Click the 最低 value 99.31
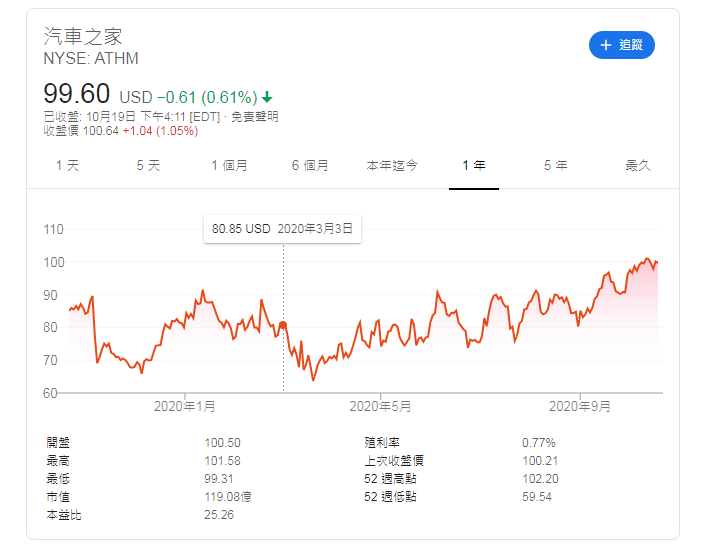 [219, 478]
